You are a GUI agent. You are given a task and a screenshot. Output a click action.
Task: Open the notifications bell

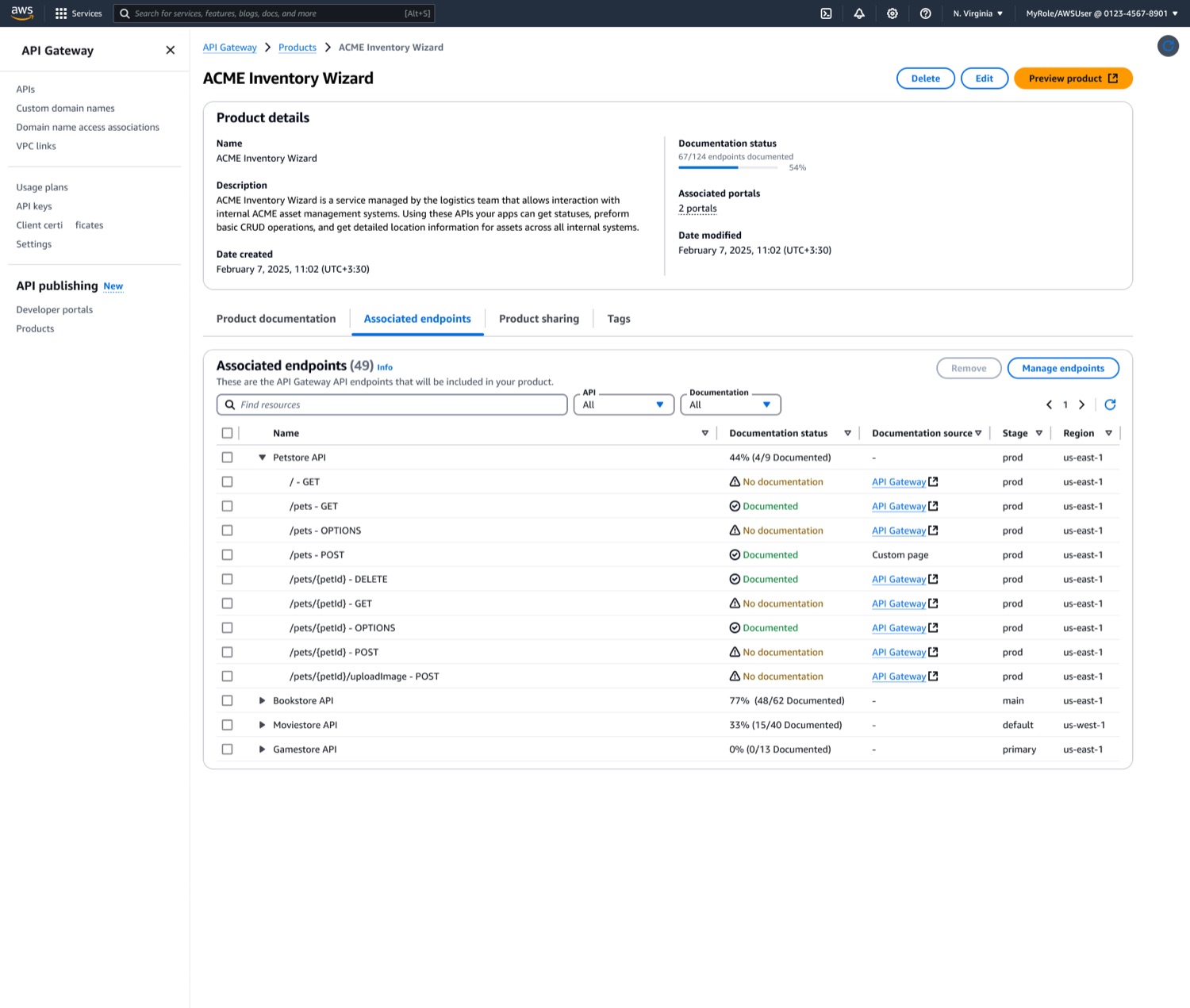coord(859,13)
